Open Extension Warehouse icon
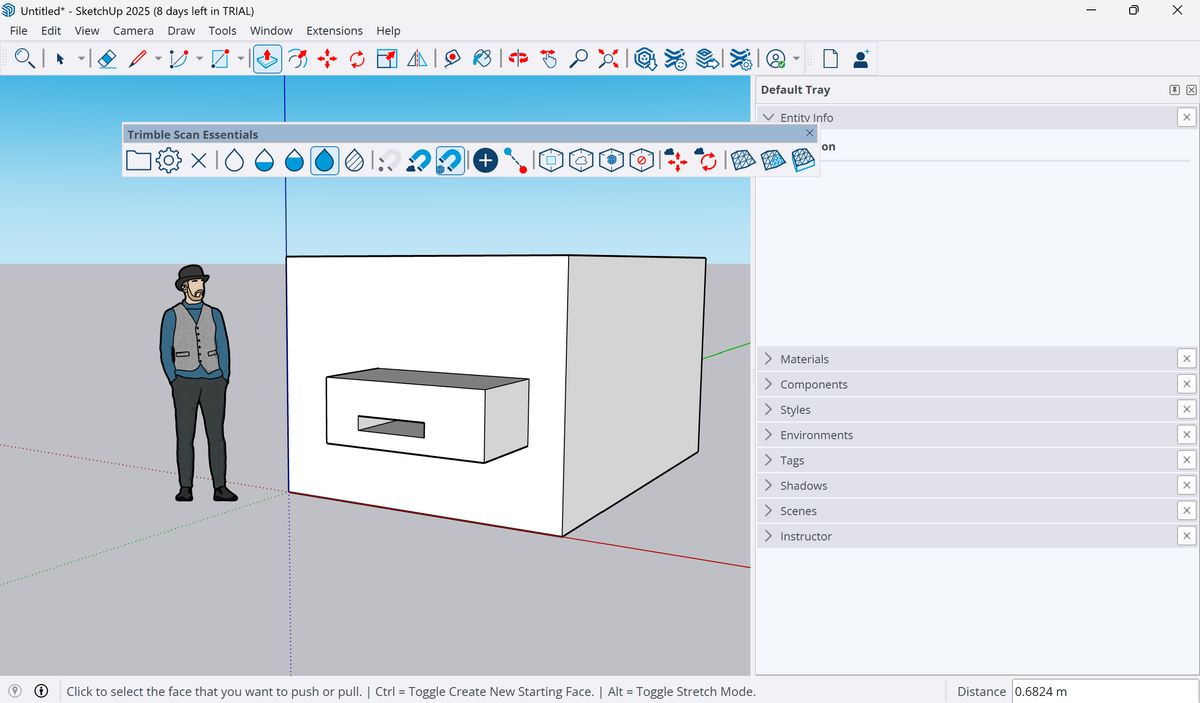The height and width of the screenshot is (703, 1200). tap(677, 59)
